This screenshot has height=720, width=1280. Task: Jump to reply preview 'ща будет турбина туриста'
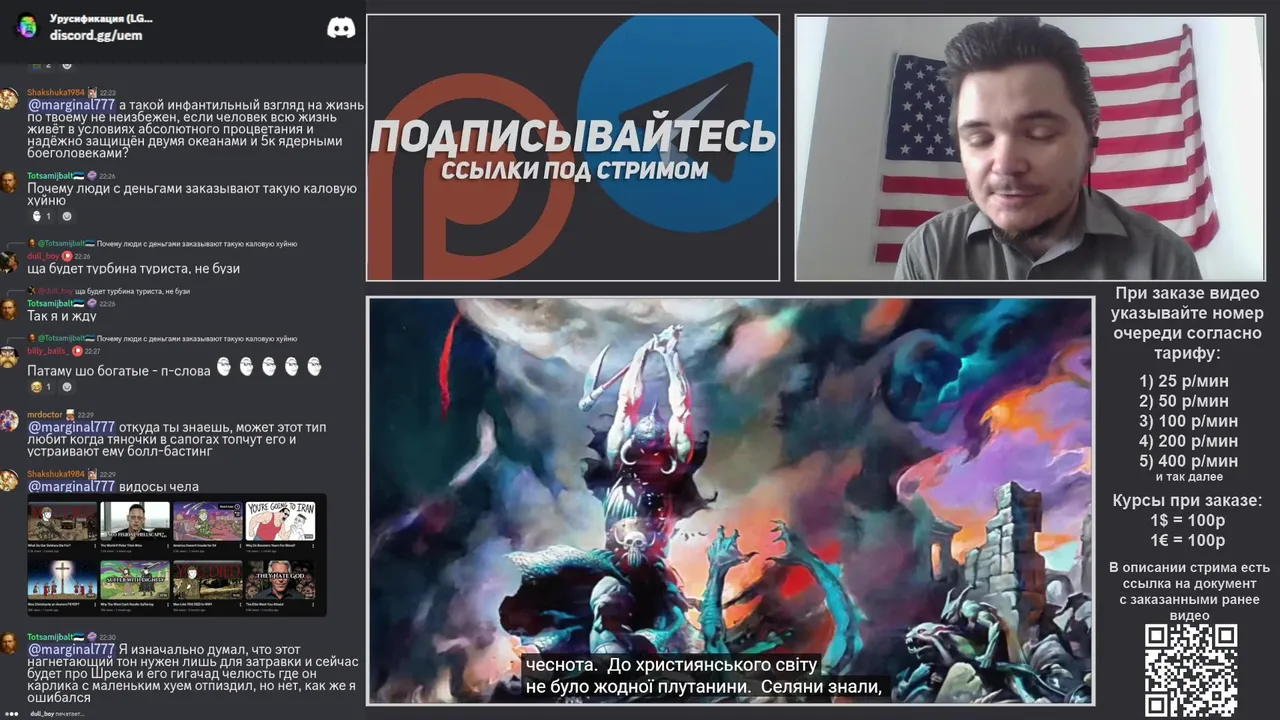tap(109, 291)
